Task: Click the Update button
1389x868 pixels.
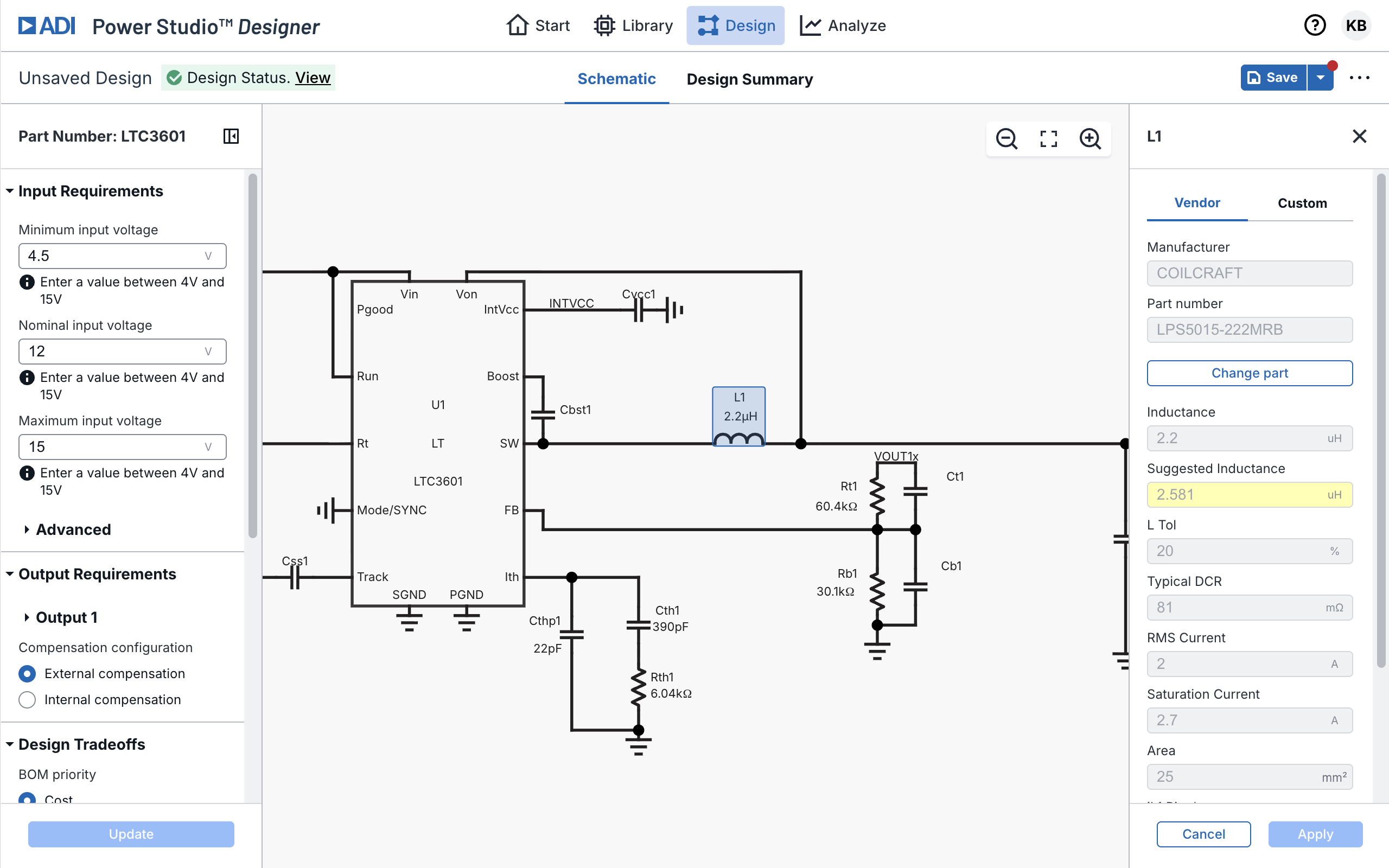Action: tap(131, 834)
